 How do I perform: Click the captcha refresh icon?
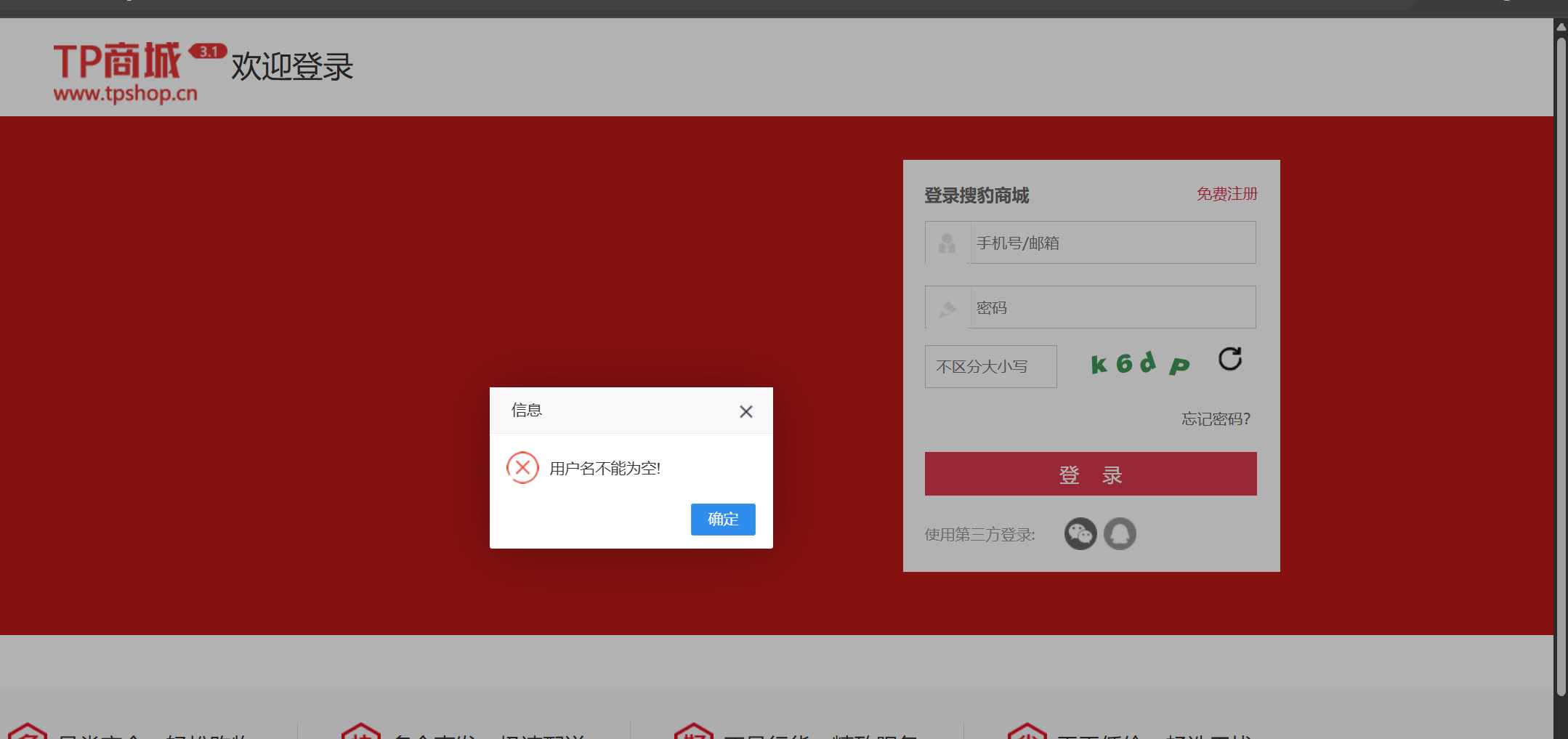[1229, 358]
